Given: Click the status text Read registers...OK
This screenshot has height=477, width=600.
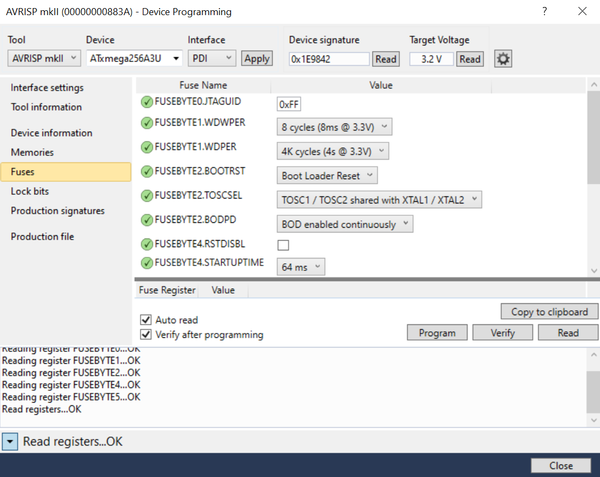Looking at the screenshot, I should pyautogui.click(x=73, y=441).
